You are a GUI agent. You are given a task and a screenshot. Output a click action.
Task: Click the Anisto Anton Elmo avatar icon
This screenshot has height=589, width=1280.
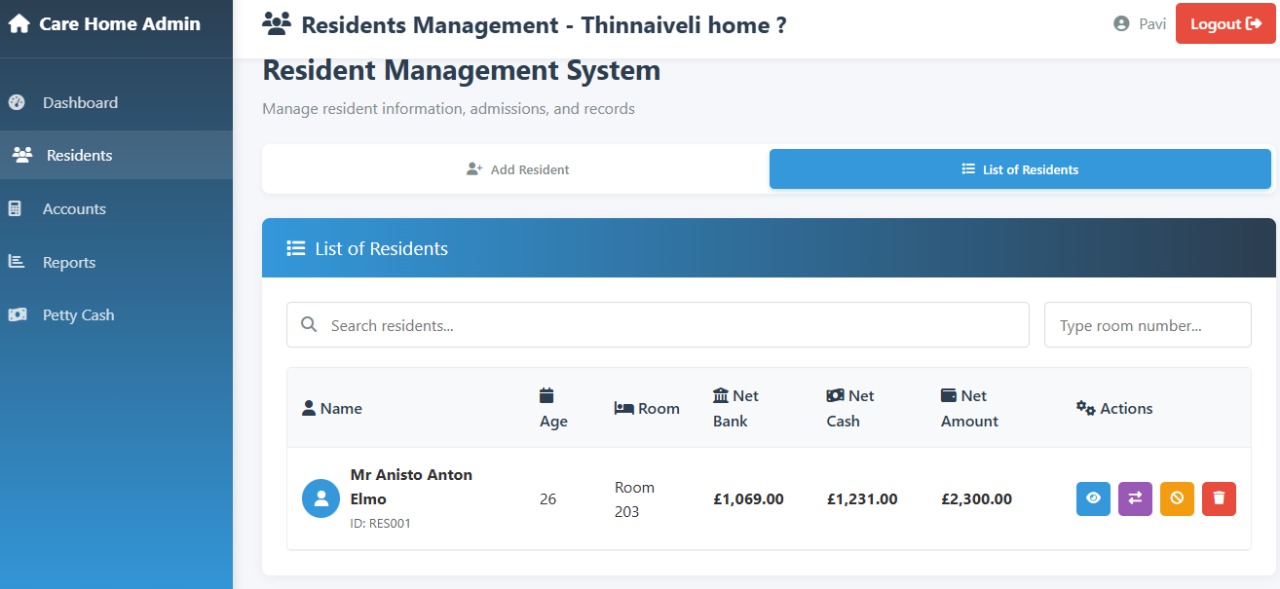[x=321, y=499]
